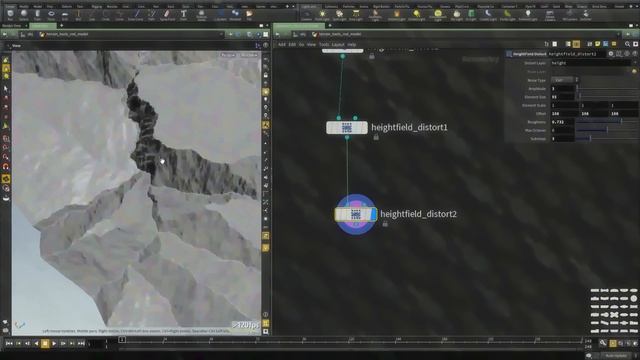Open the viewport View menu
This screenshot has height=360, width=640.
pos(16,46)
